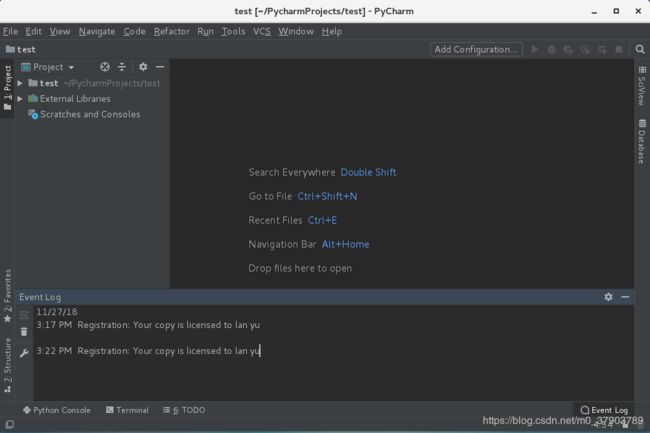
Task: Expand External Libraries tree arrow
Action: click(20, 99)
